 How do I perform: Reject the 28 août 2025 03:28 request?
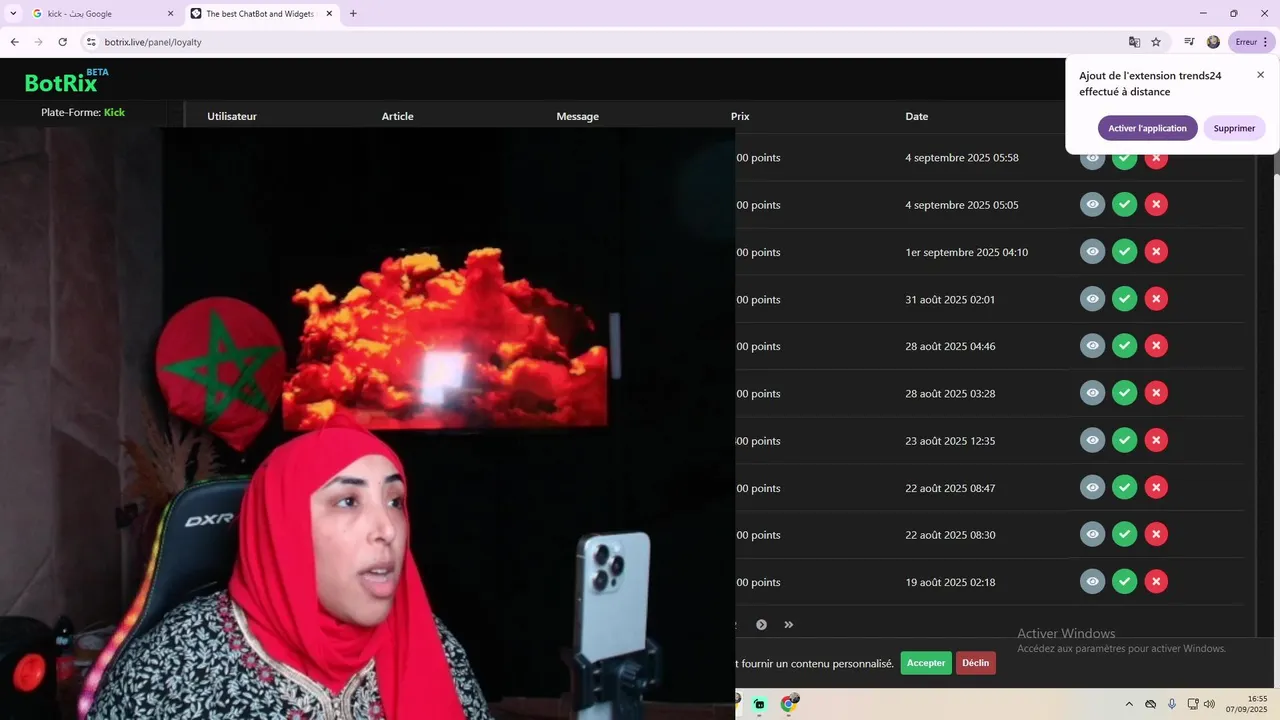(1156, 393)
